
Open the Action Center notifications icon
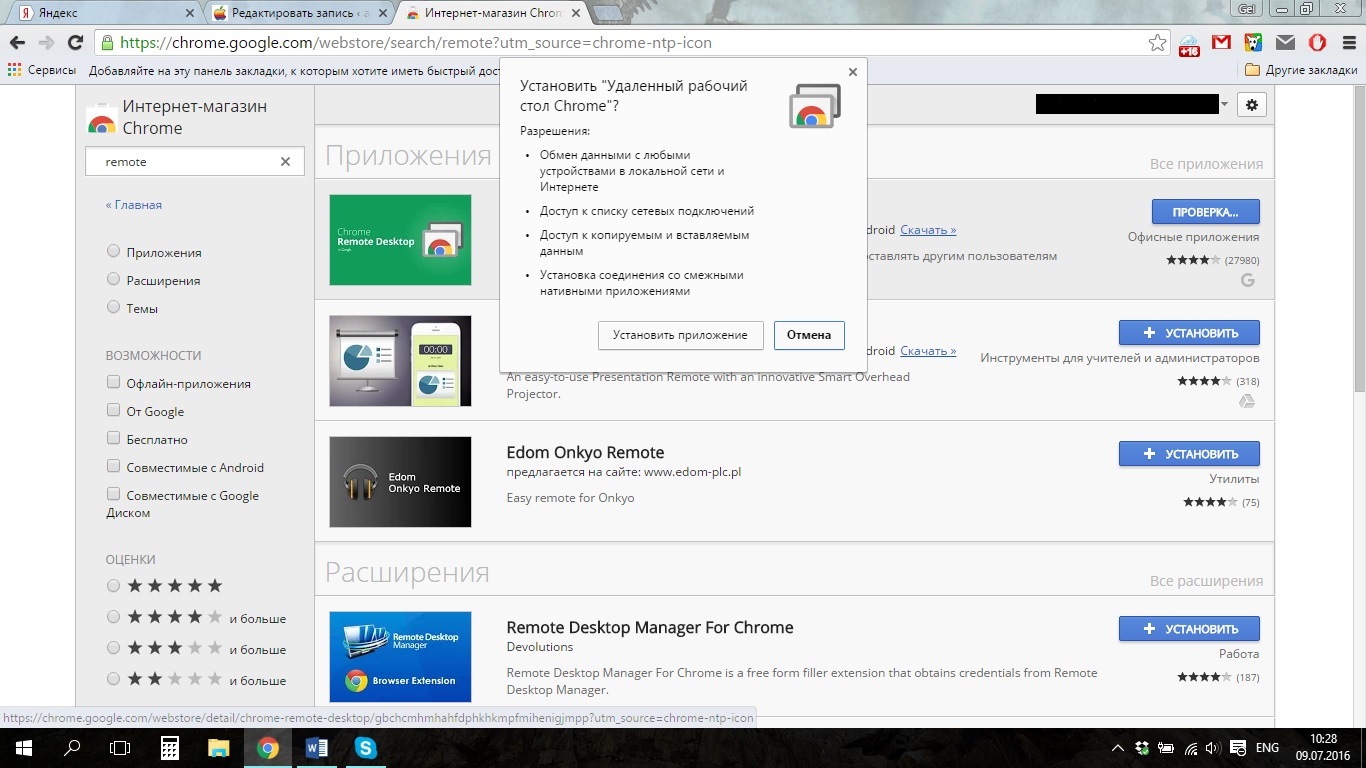coord(1237,748)
